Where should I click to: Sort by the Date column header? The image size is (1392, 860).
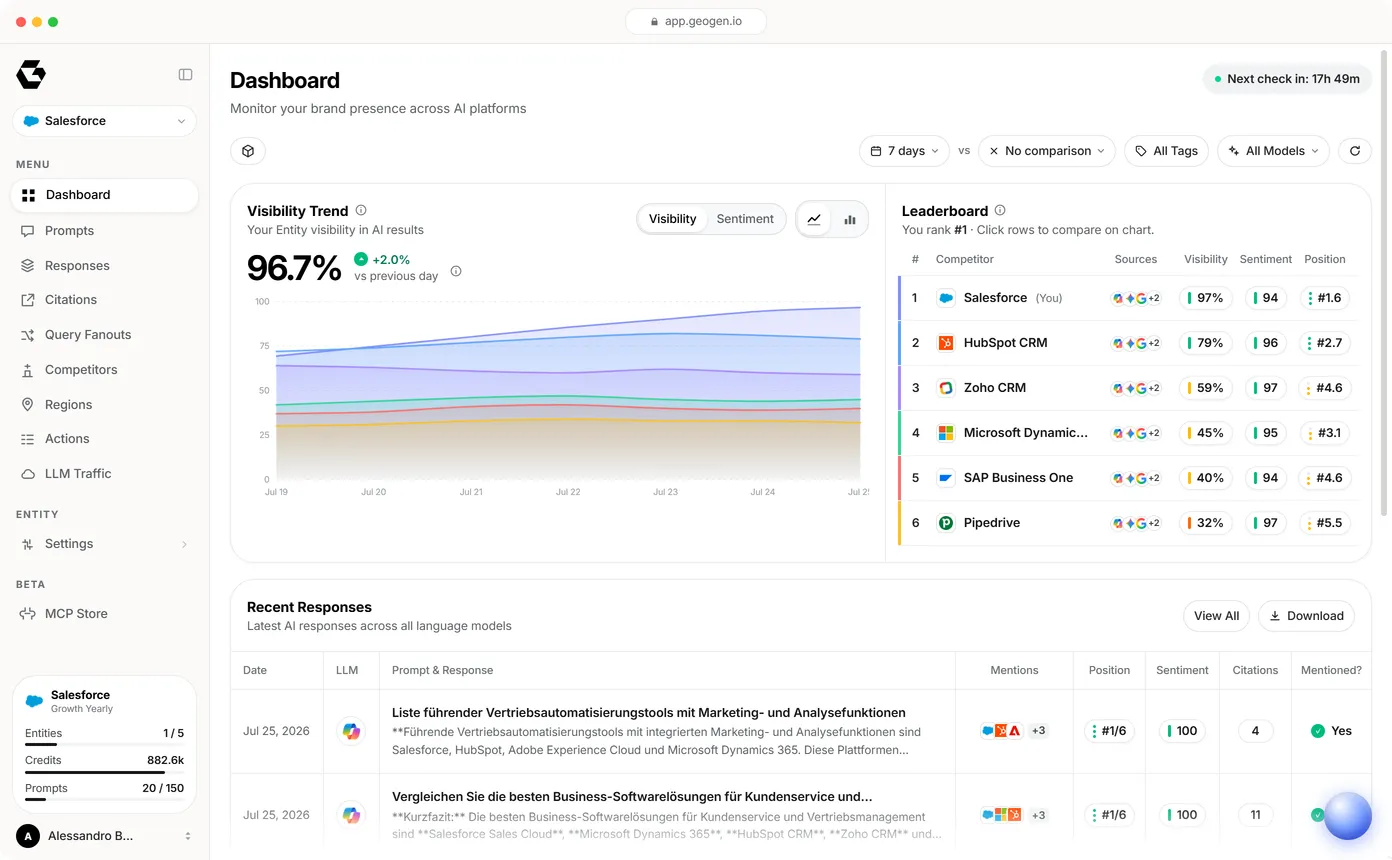coord(255,670)
